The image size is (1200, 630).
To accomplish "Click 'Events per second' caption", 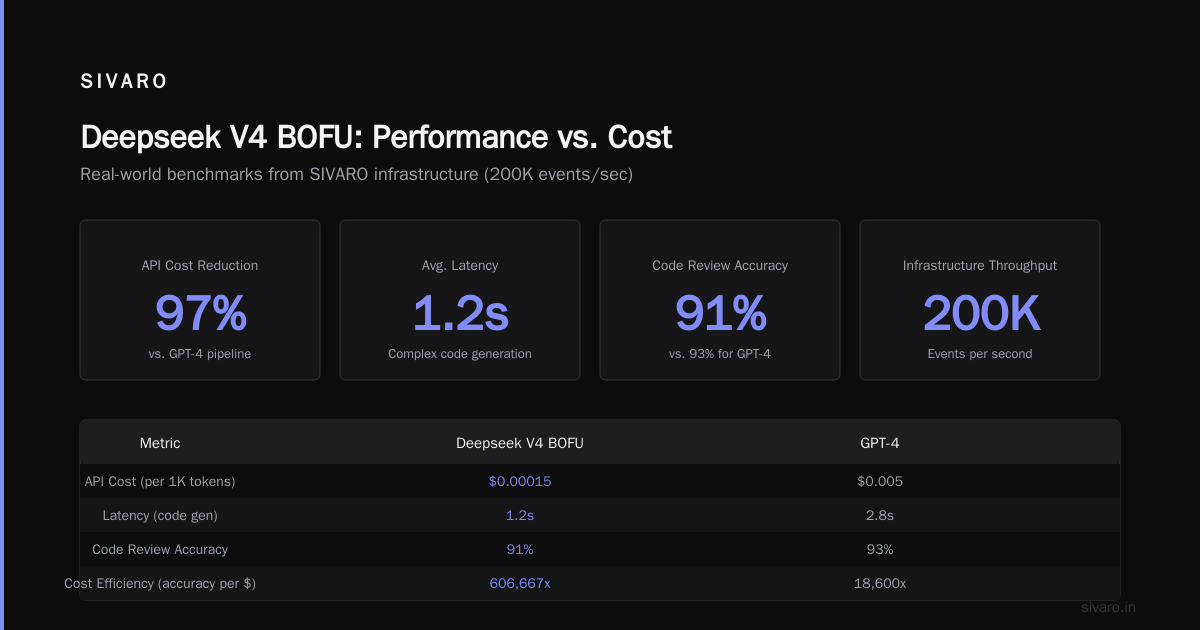I will pos(980,354).
